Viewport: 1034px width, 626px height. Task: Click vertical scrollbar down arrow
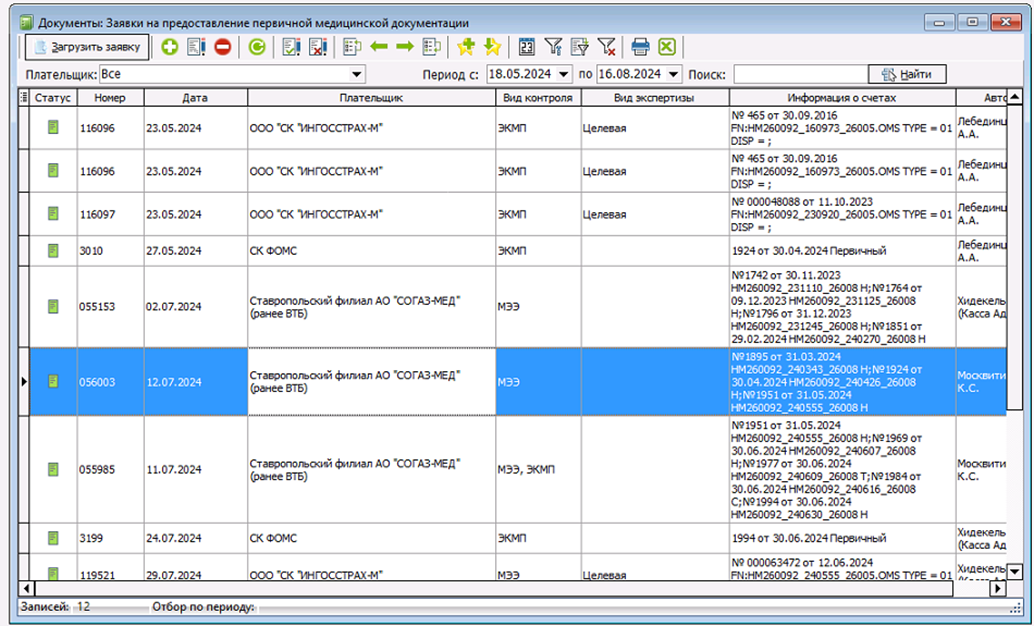pos(1015,571)
